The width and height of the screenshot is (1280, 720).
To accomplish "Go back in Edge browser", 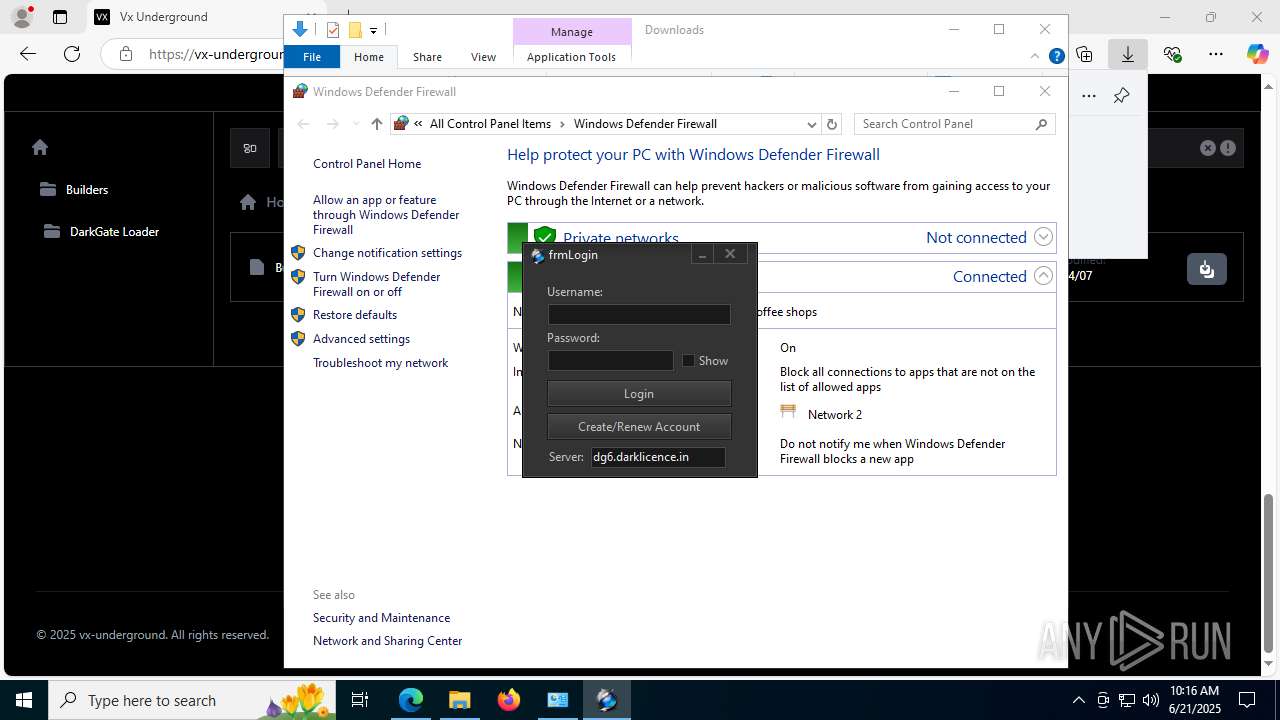I will (x=28, y=54).
